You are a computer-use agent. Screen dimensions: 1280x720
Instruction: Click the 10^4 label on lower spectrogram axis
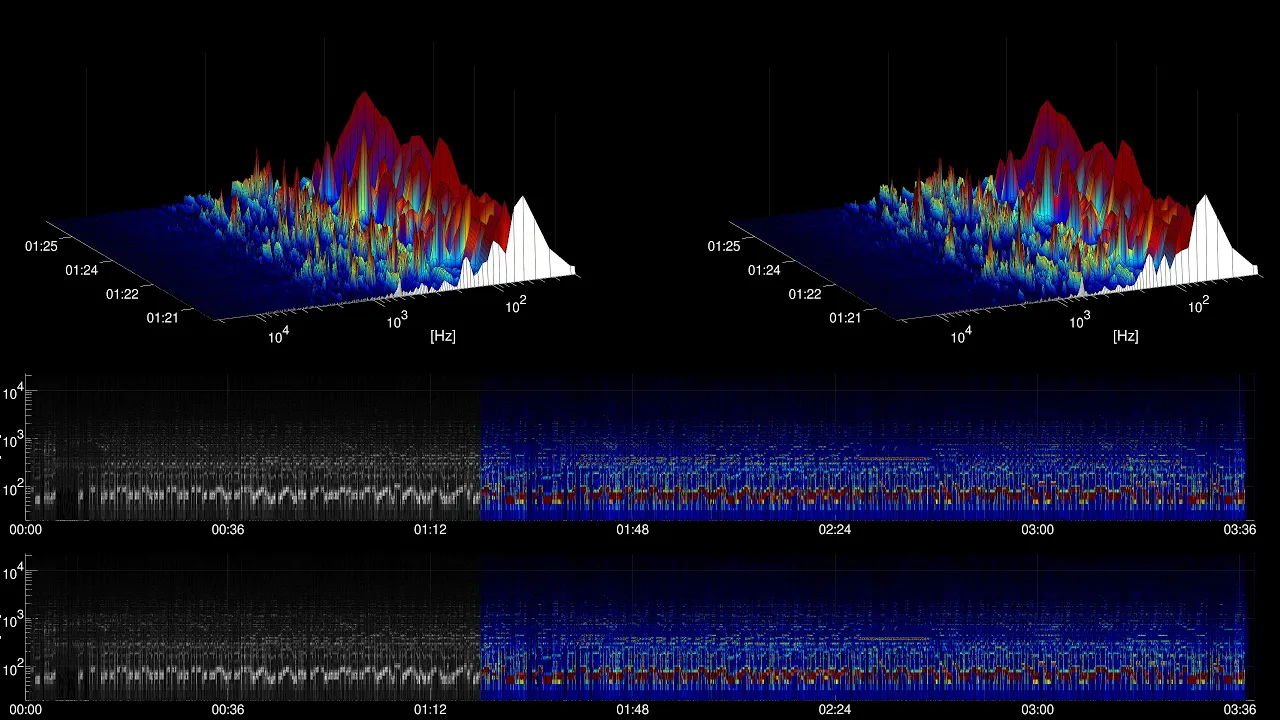pos(13,571)
